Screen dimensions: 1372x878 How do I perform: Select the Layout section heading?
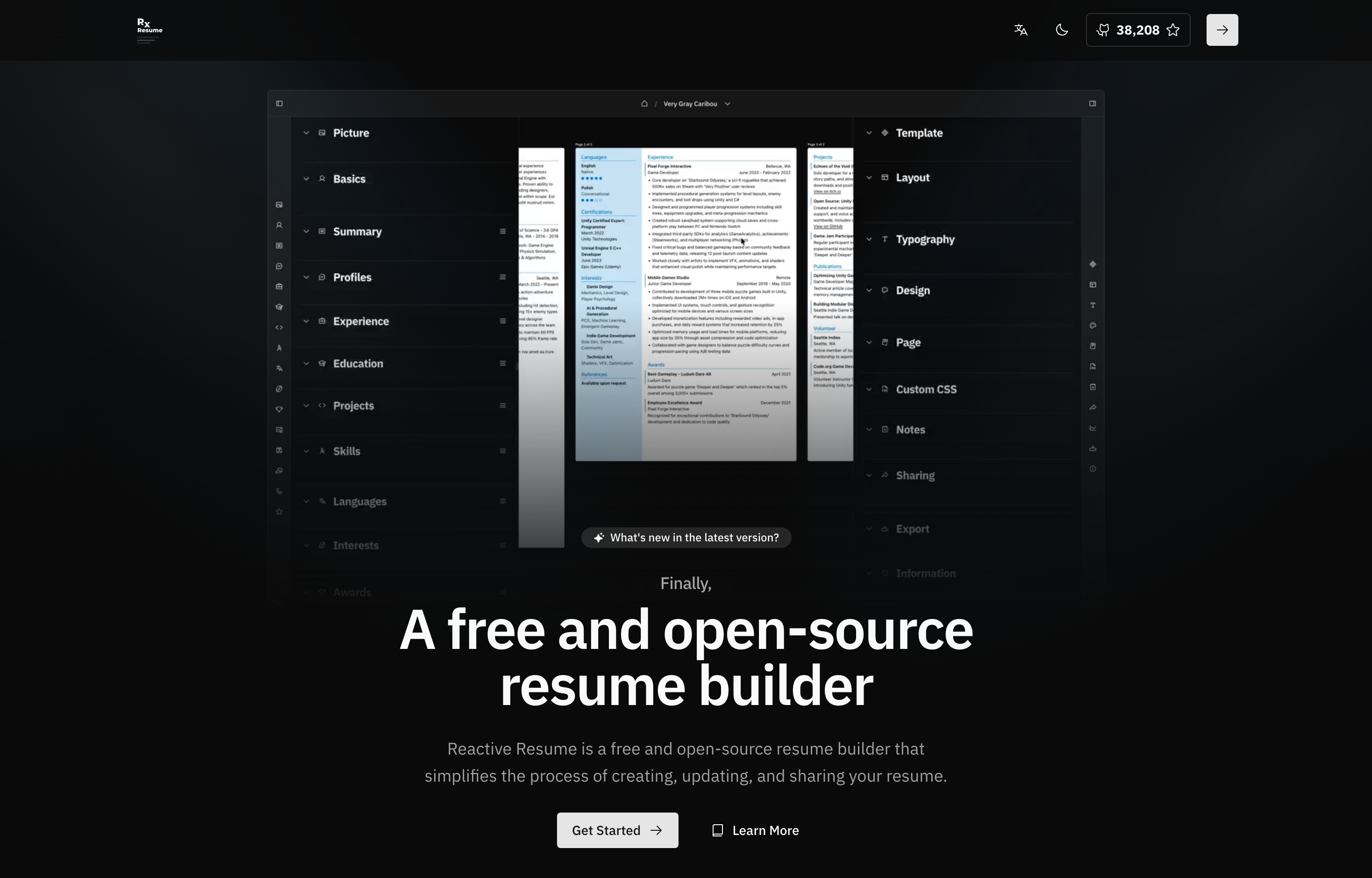tap(912, 178)
